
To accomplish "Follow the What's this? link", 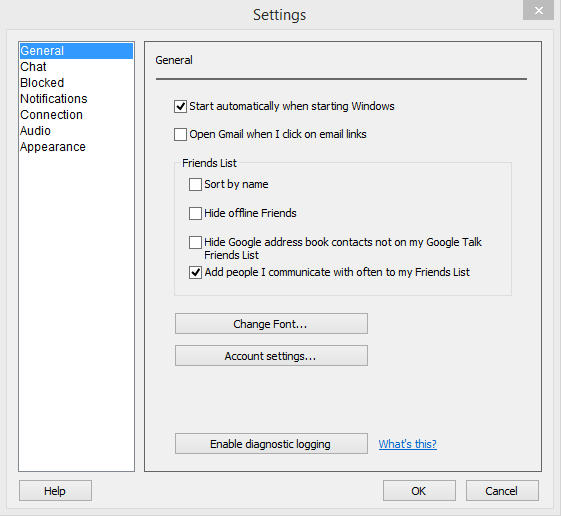I will click(x=408, y=444).
